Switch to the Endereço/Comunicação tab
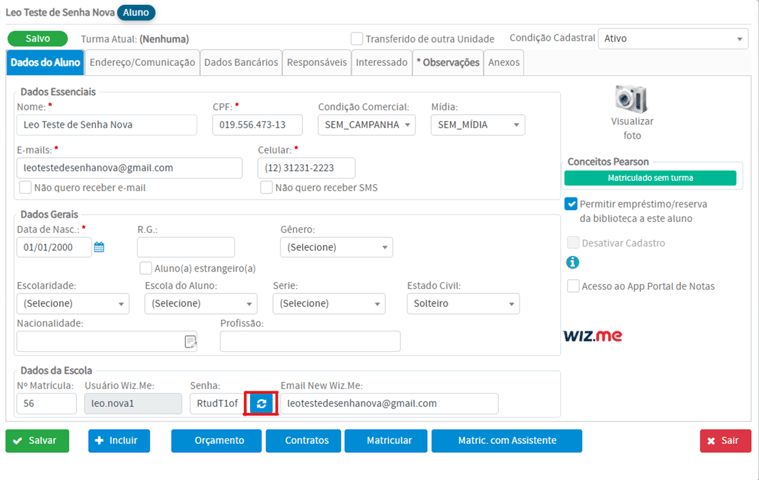759x480 pixels. [x=141, y=62]
